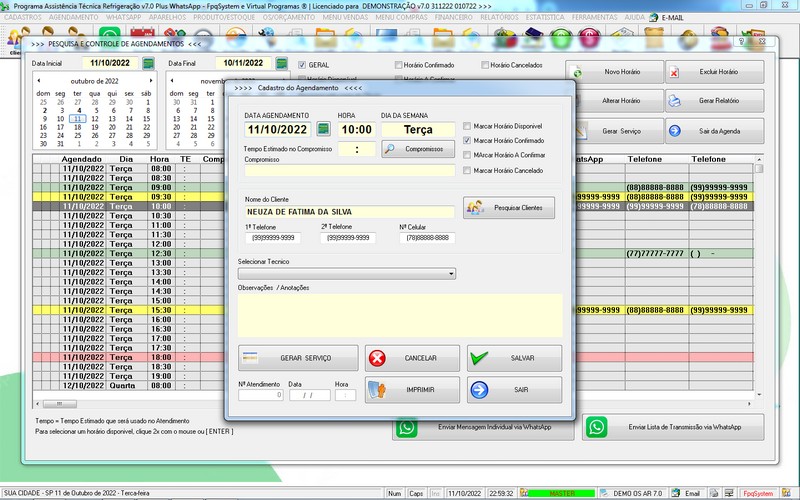Open Compromissos search with magnifier icon

[418, 149]
